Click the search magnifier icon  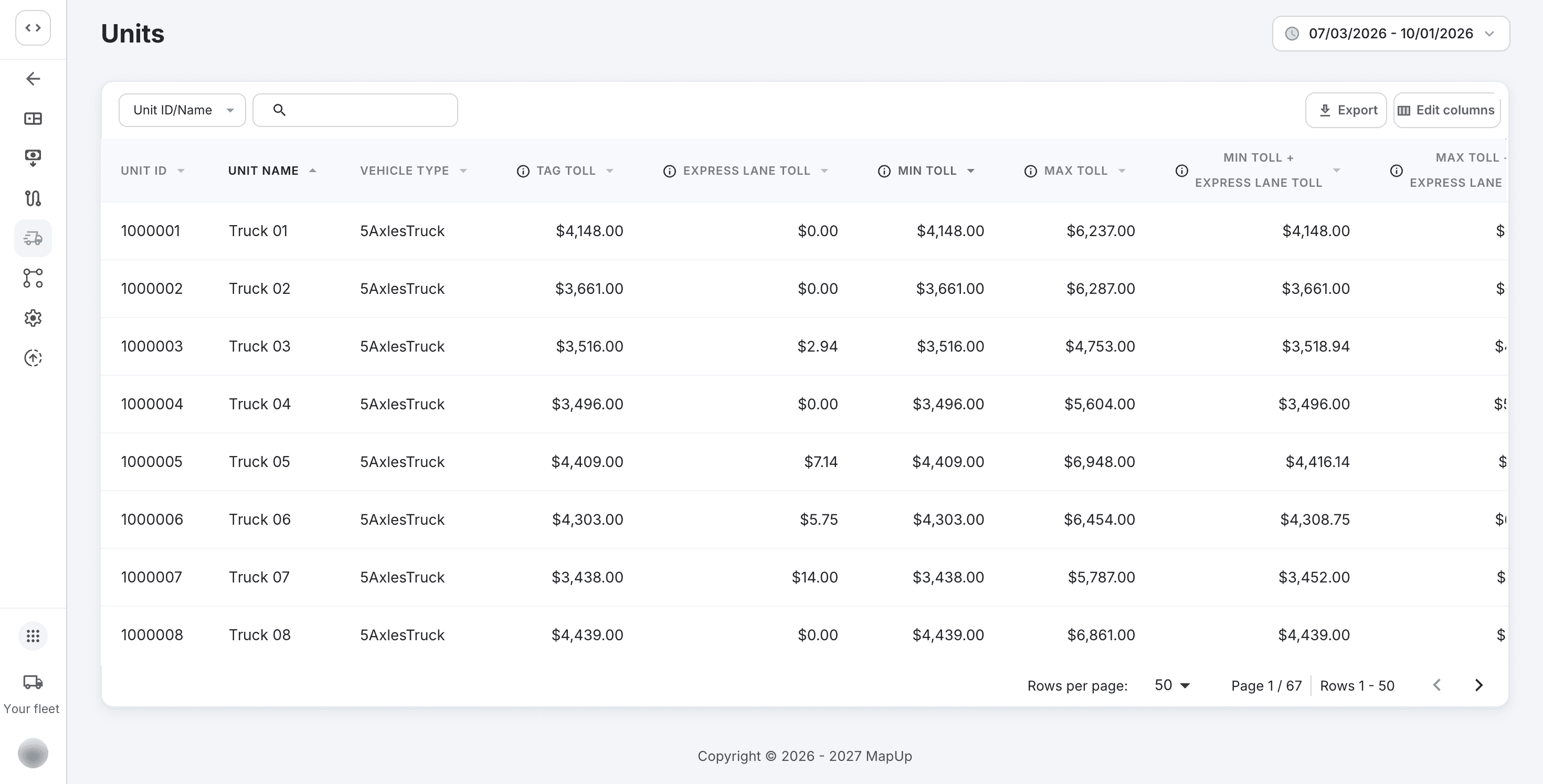[x=279, y=110]
